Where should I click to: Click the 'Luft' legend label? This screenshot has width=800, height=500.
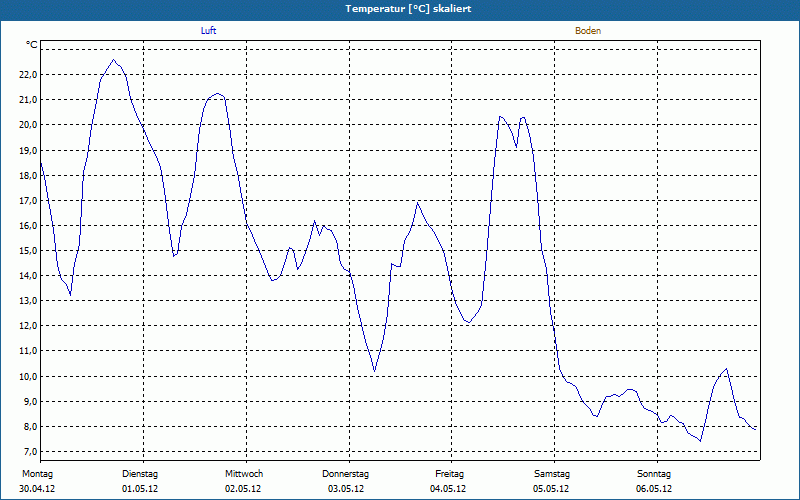click(208, 31)
